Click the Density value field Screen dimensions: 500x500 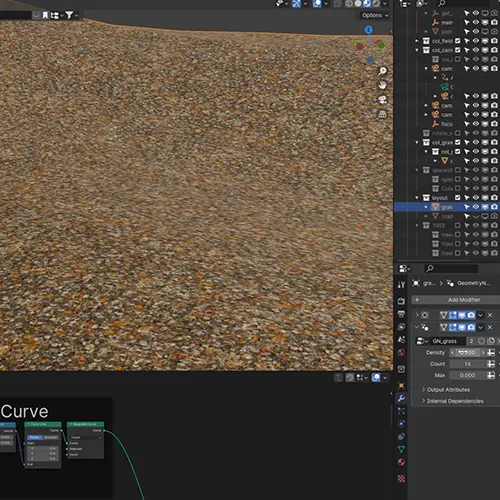point(468,352)
